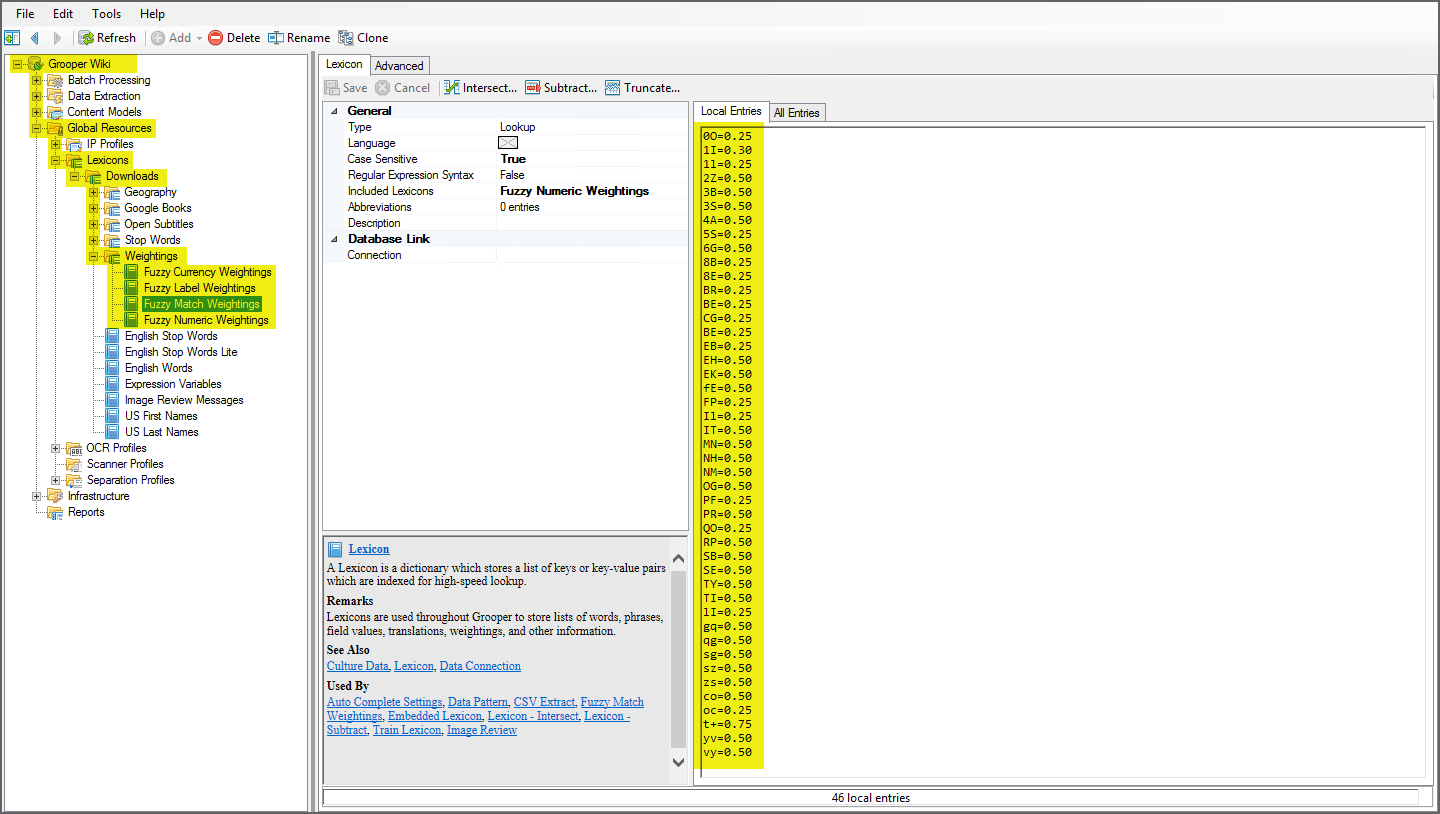Switch to the All Entries tab
Viewport: 1440px width, 814px height.
796,113
